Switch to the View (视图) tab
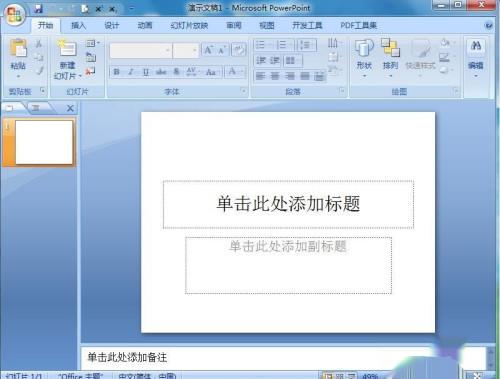The image size is (500, 379). pyautogui.click(x=267, y=25)
